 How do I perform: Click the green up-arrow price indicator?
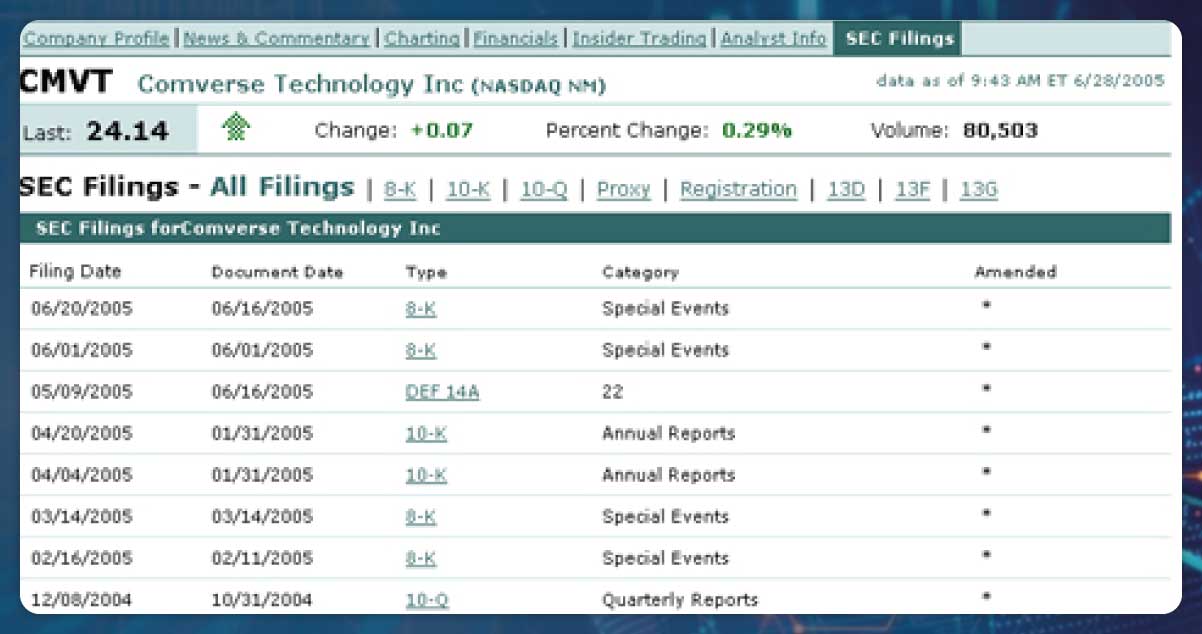pos(236,127)
